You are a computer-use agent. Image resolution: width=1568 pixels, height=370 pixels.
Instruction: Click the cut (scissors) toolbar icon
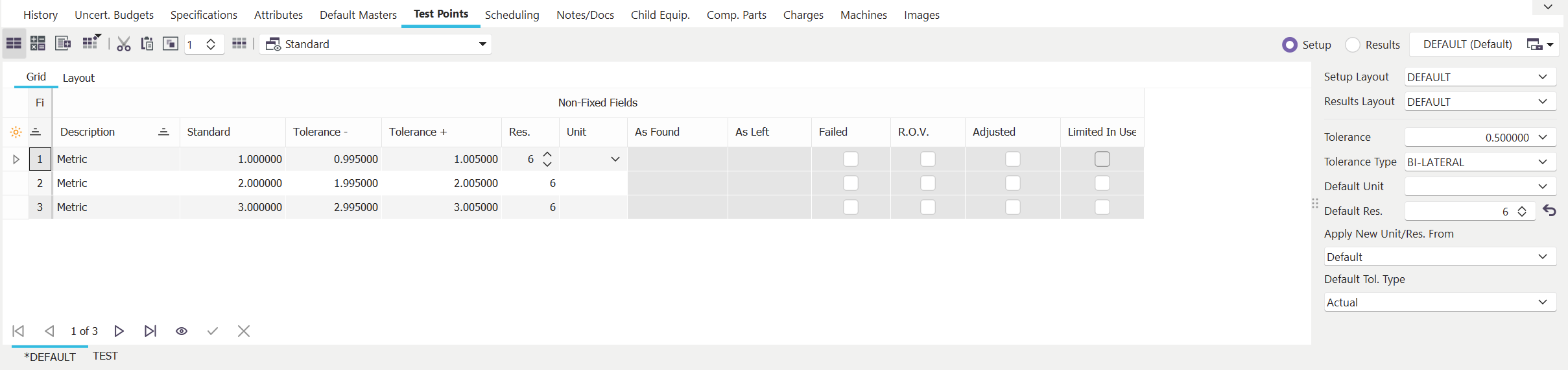tap(124, 44)
